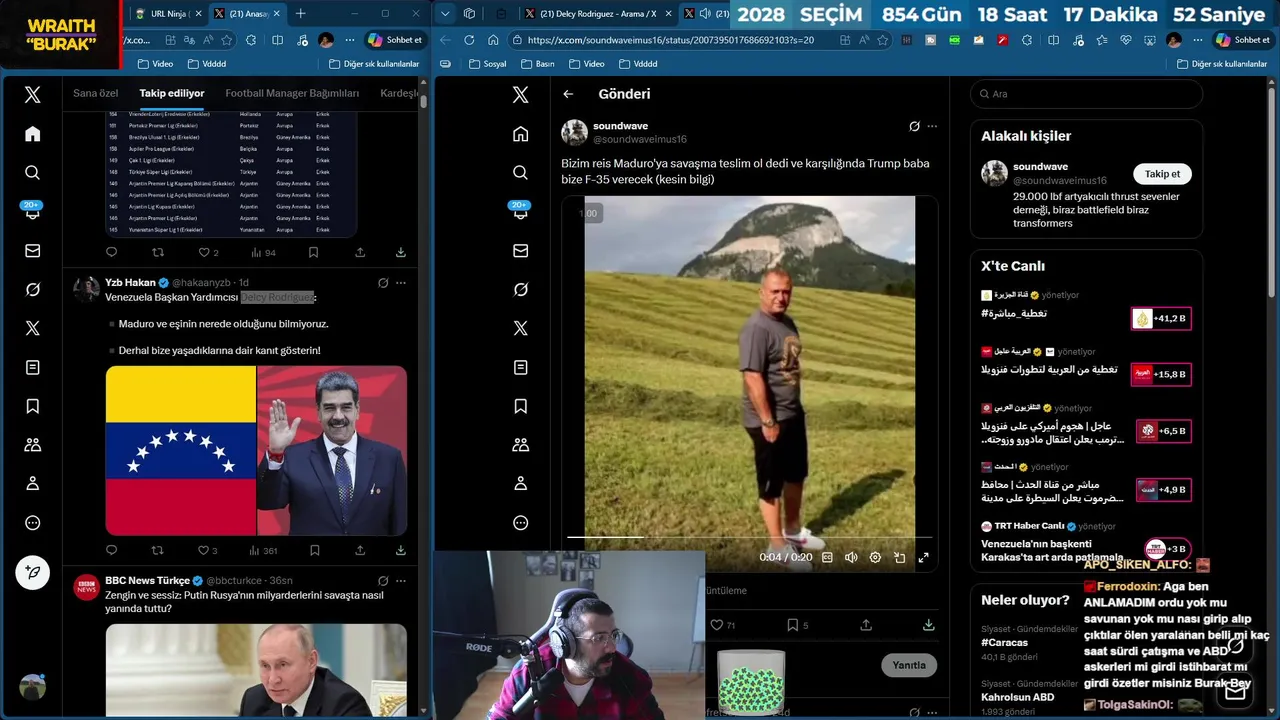The image size is (1280, 720).
Task: Click the compose post button in left window
Action: tap(33, 573)
